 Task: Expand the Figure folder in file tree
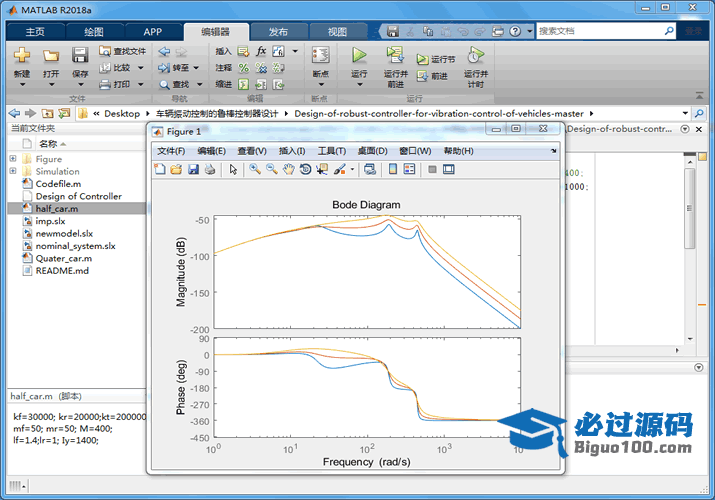[13, 159]
